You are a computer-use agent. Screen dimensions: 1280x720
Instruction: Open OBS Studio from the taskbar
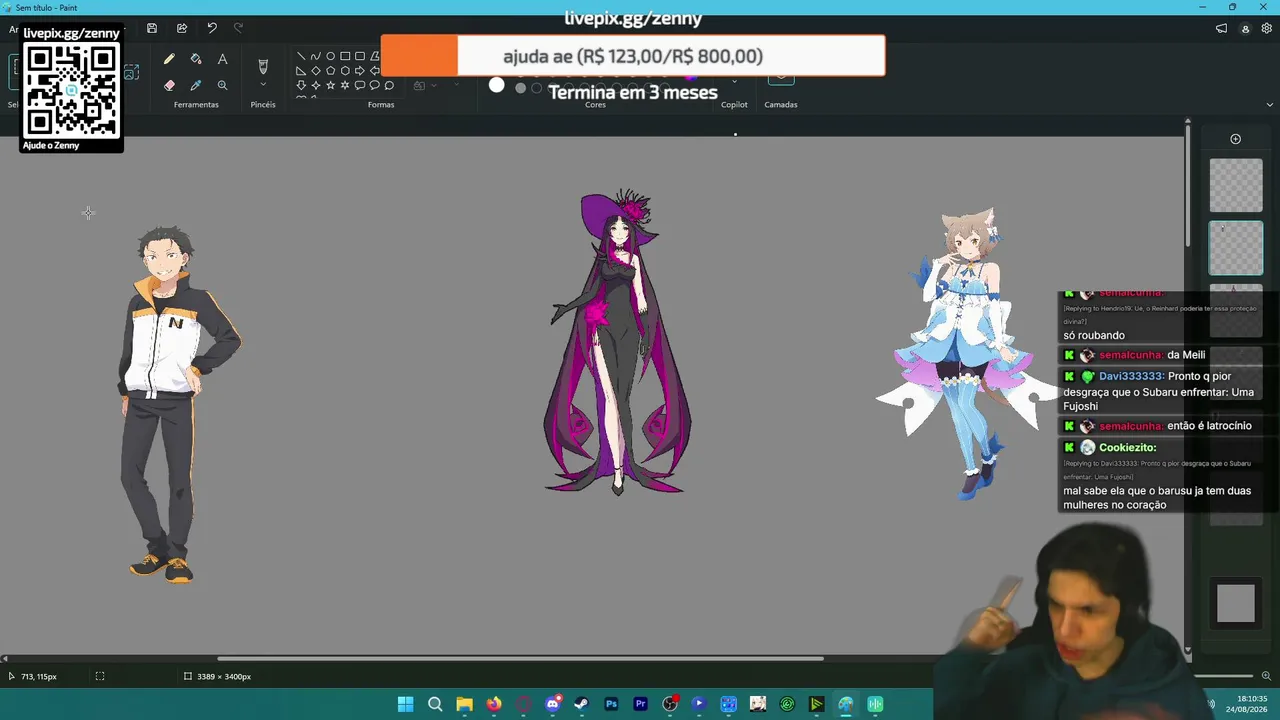click(x=670, y=704)
